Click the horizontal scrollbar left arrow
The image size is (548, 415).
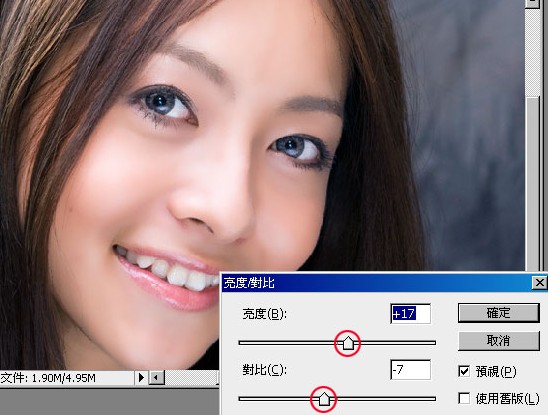point(157,378)
